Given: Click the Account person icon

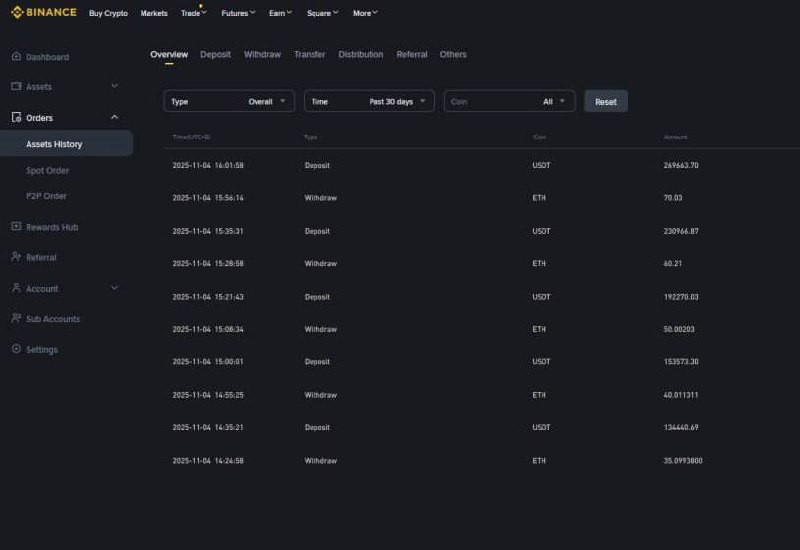Looking at the screenshot, I should [x=16, y=288].
